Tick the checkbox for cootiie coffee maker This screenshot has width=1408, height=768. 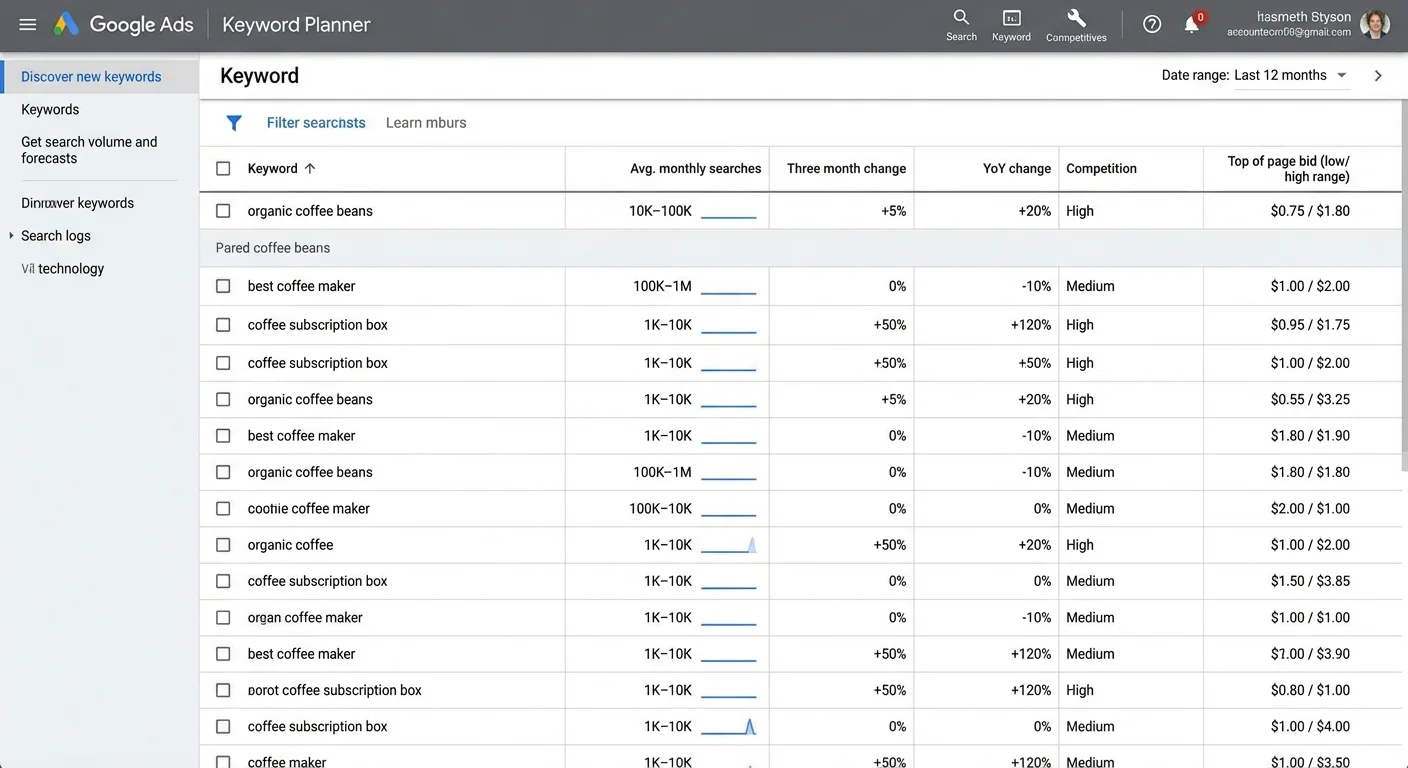pos(223,508)
